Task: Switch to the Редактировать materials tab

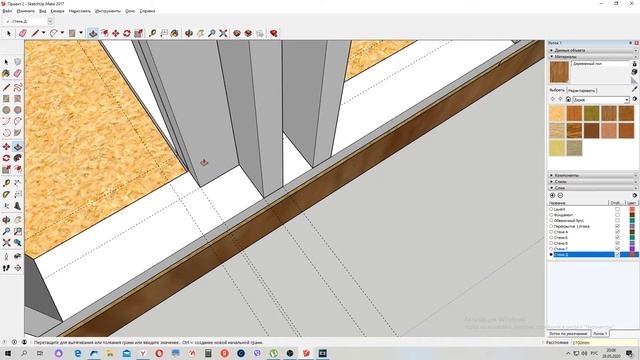Action: [582, 90]
